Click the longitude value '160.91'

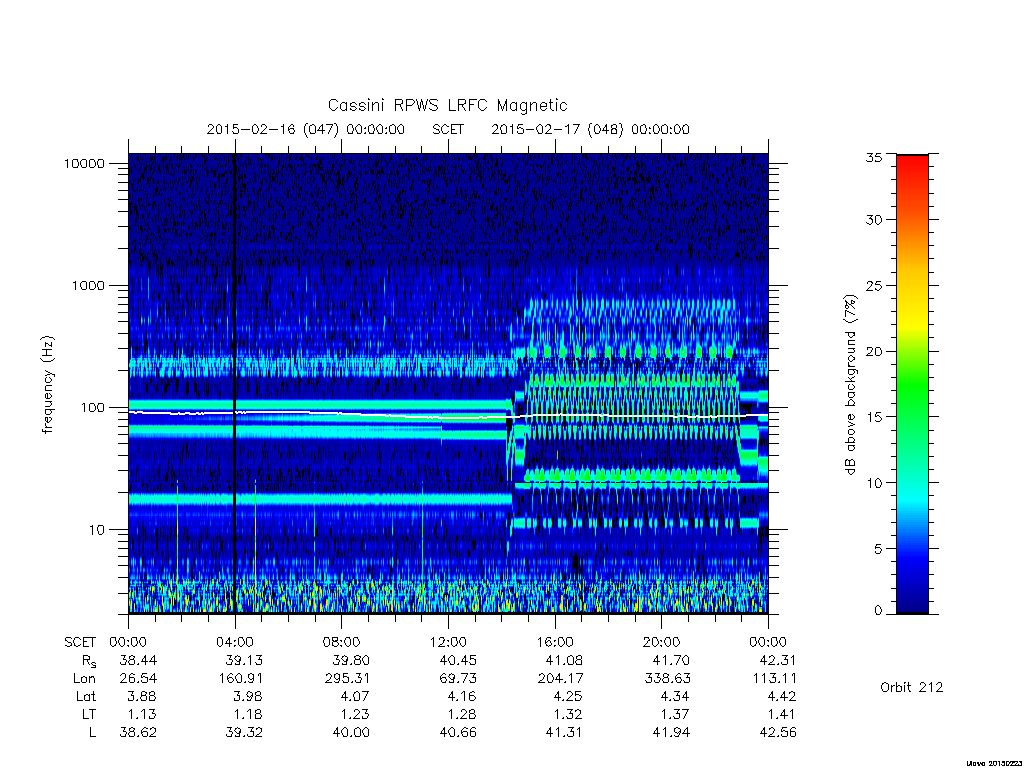point(240,679)
